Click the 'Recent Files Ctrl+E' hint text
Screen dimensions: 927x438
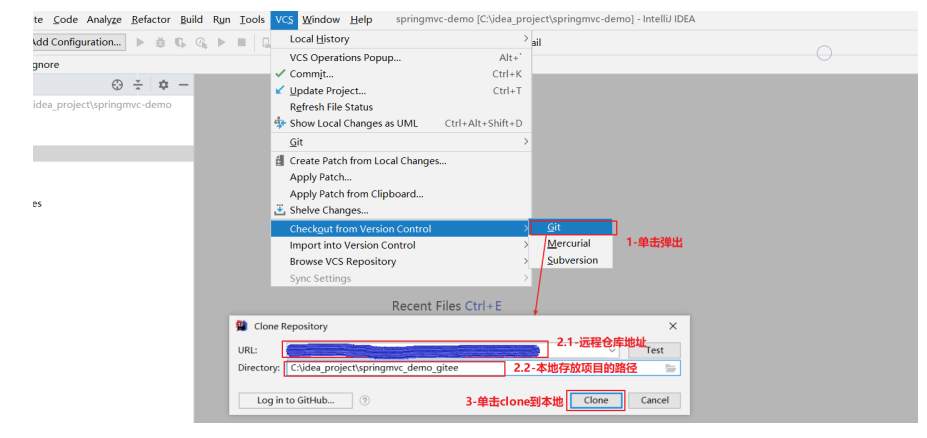click(x=446, y=306)
